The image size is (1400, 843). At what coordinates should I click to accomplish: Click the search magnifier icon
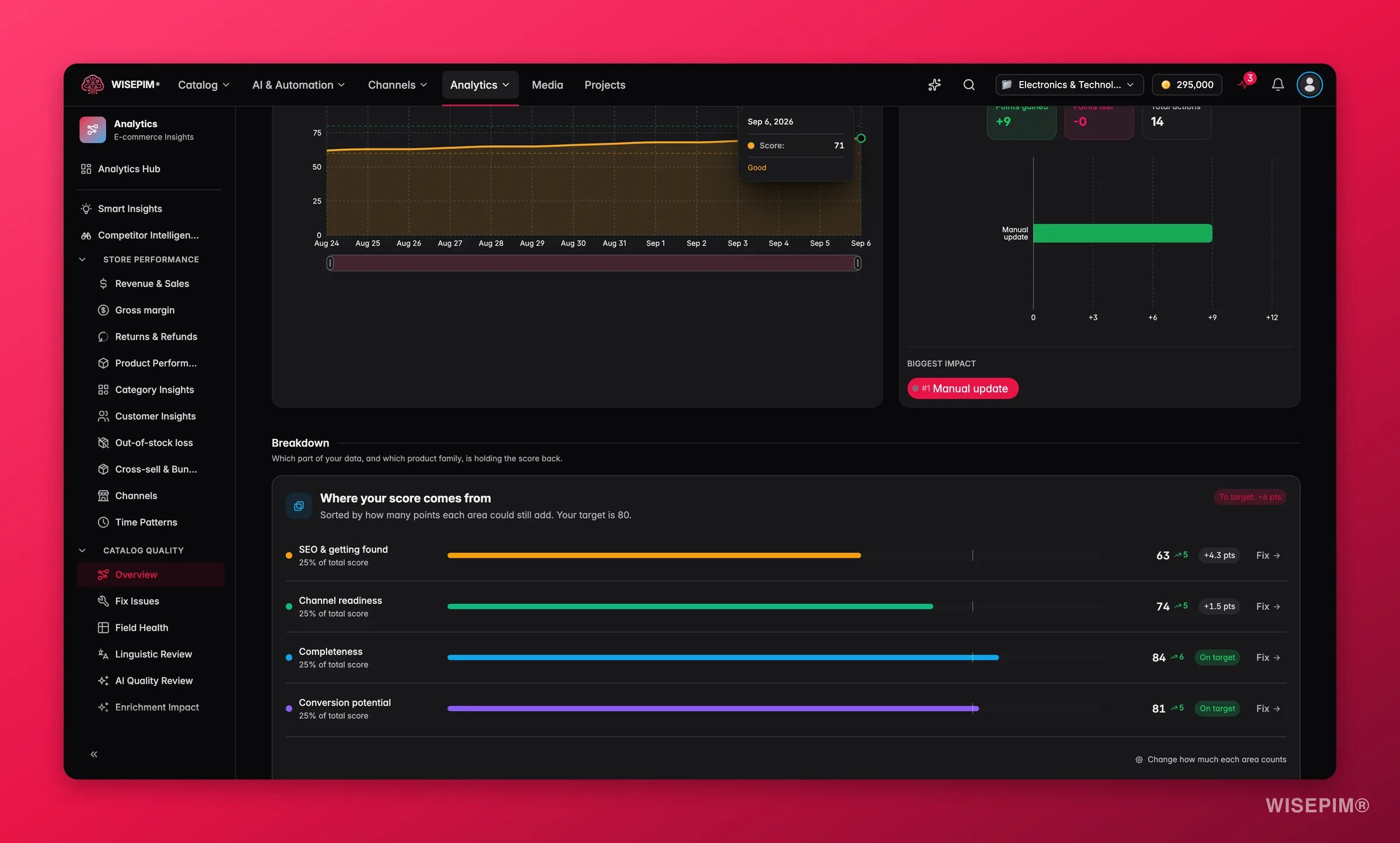(x=969, y=85)
